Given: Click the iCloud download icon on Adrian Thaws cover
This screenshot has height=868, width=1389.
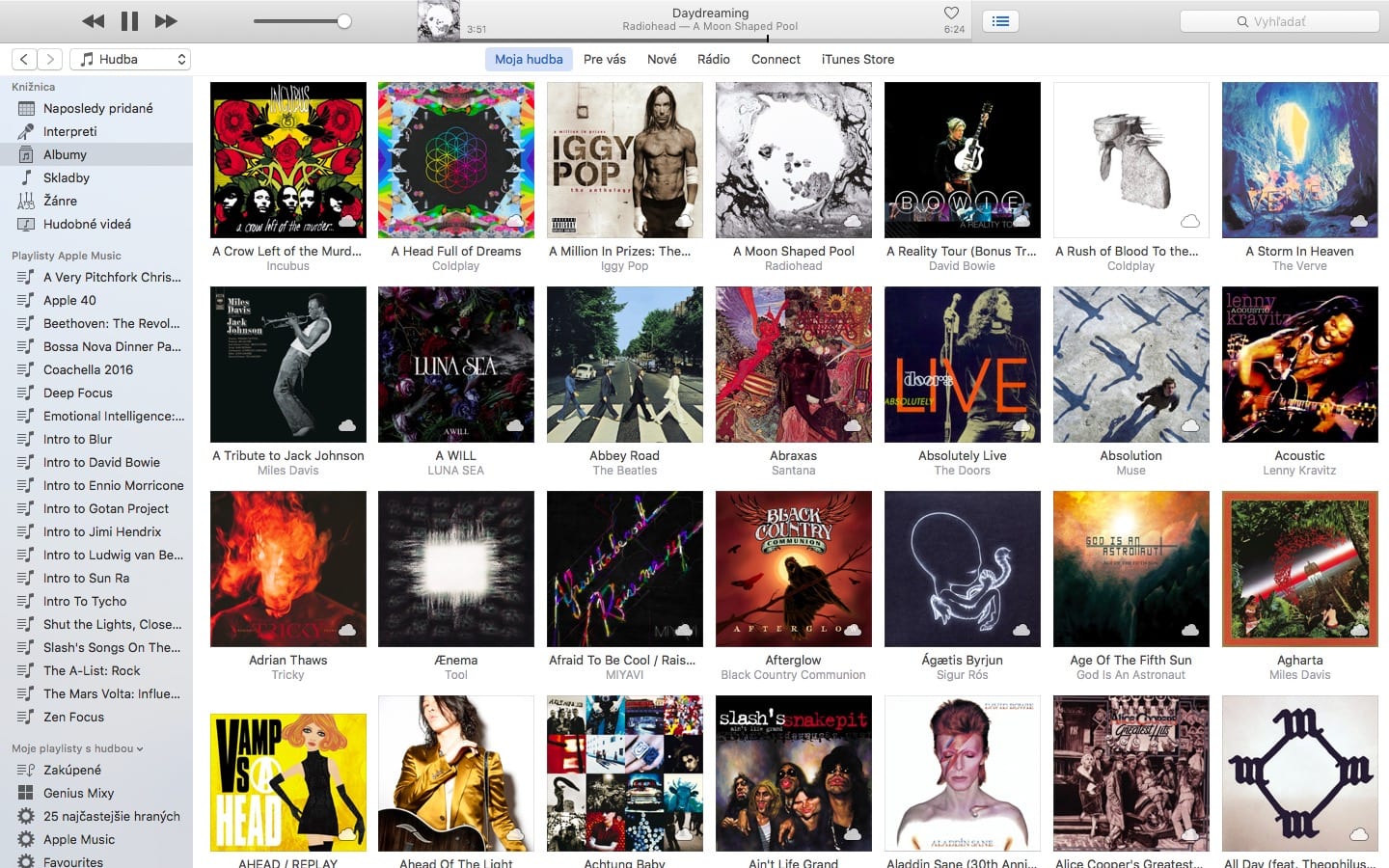Looking at the screenshot, I should (347, 630).
